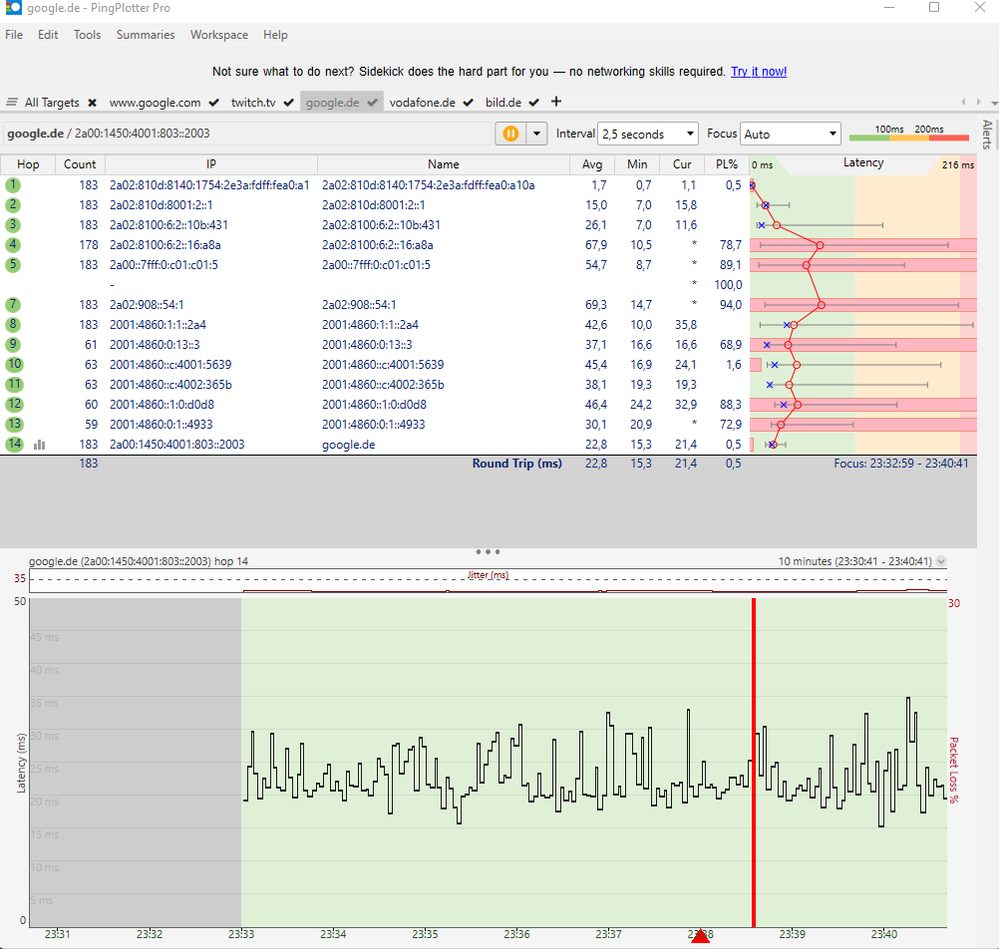The width and height of the screenshot is (999, 949).
Task: Click the bar-graph icon on hop 14
Action: click(x=39, y=444)
